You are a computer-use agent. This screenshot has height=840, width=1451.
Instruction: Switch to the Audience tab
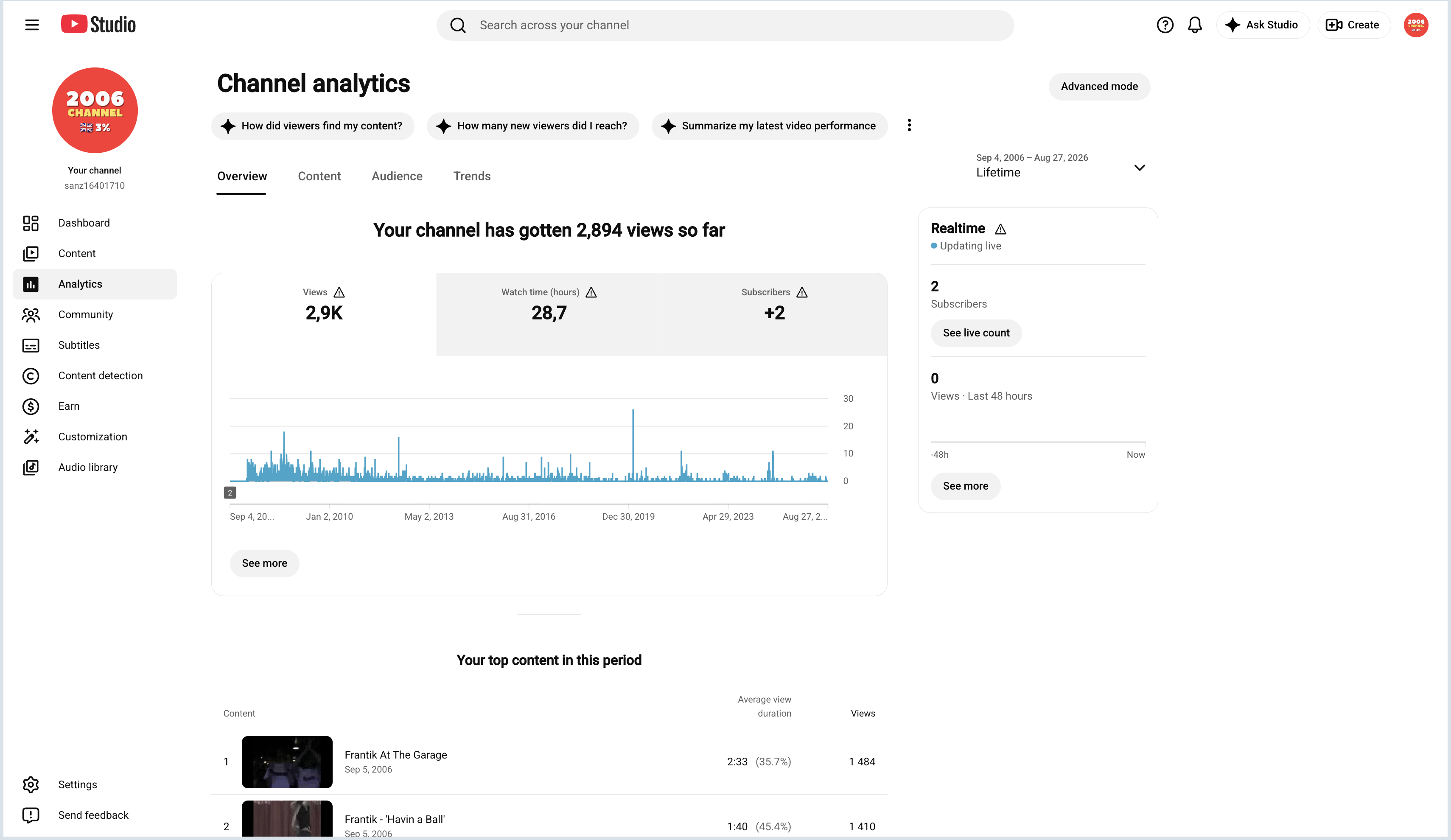[397, 176]
